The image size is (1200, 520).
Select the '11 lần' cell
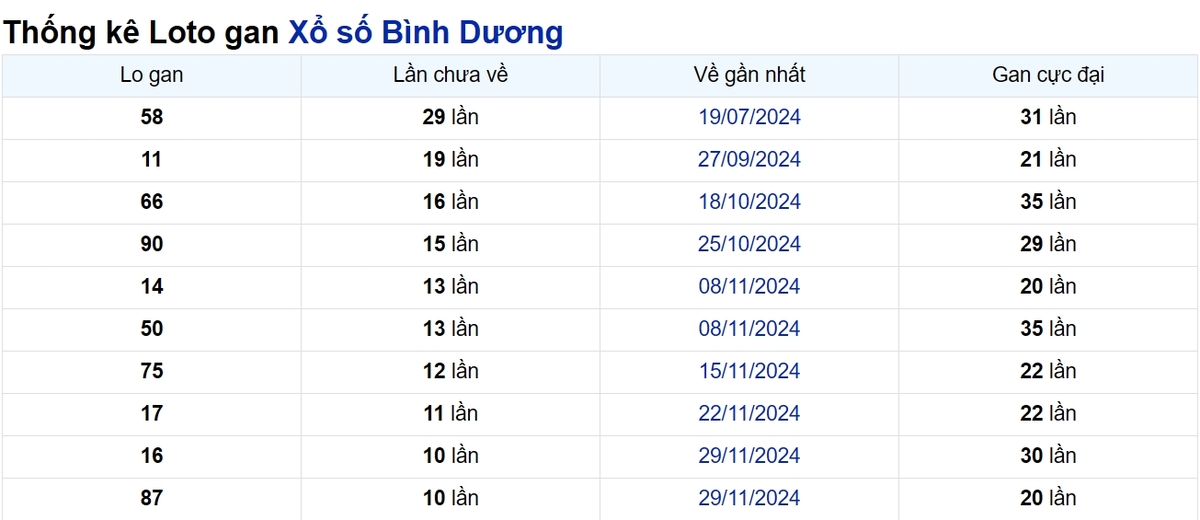pos(451,413)
